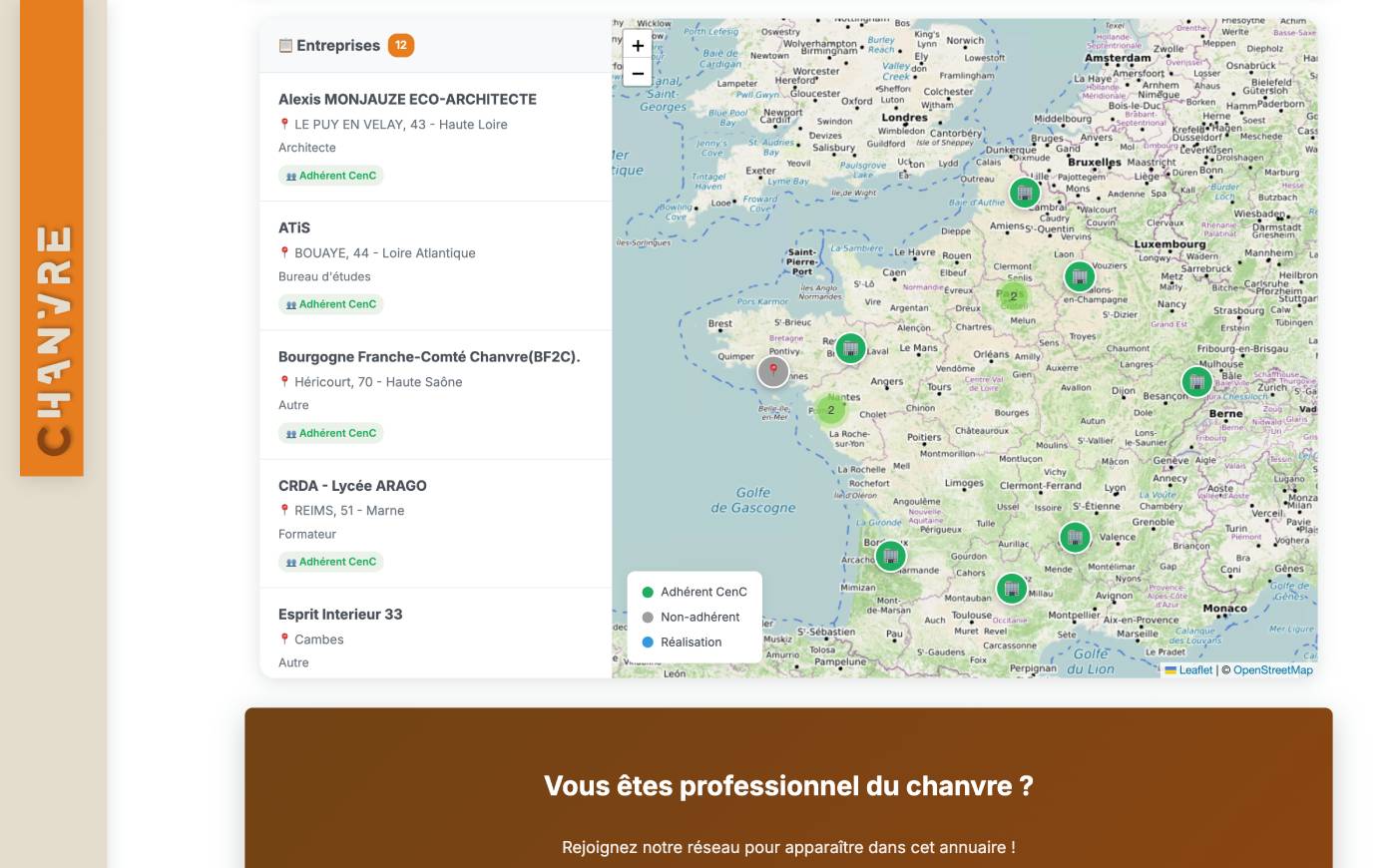Select the ATiS company entry

pyautogui.click(x=295, y=227)
